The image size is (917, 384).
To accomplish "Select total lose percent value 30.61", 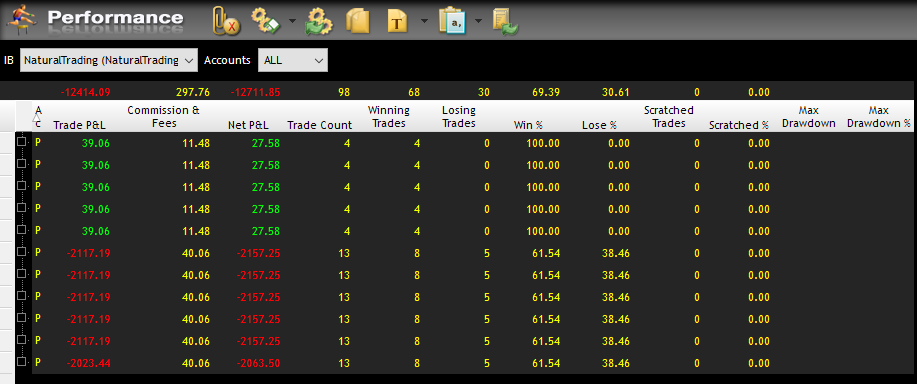I will [616, 92].
